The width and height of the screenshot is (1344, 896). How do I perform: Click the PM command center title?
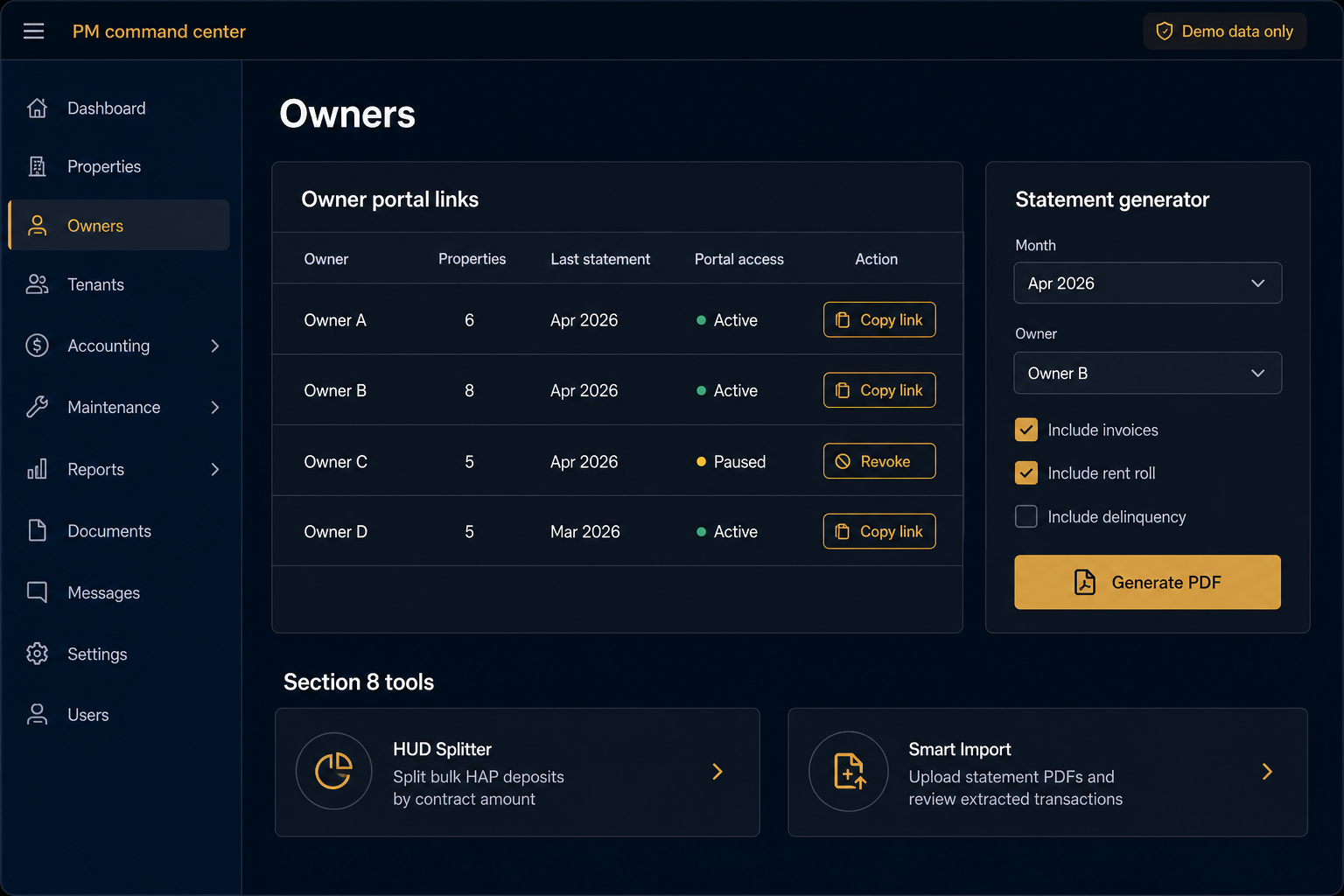[x=159, y=31]
